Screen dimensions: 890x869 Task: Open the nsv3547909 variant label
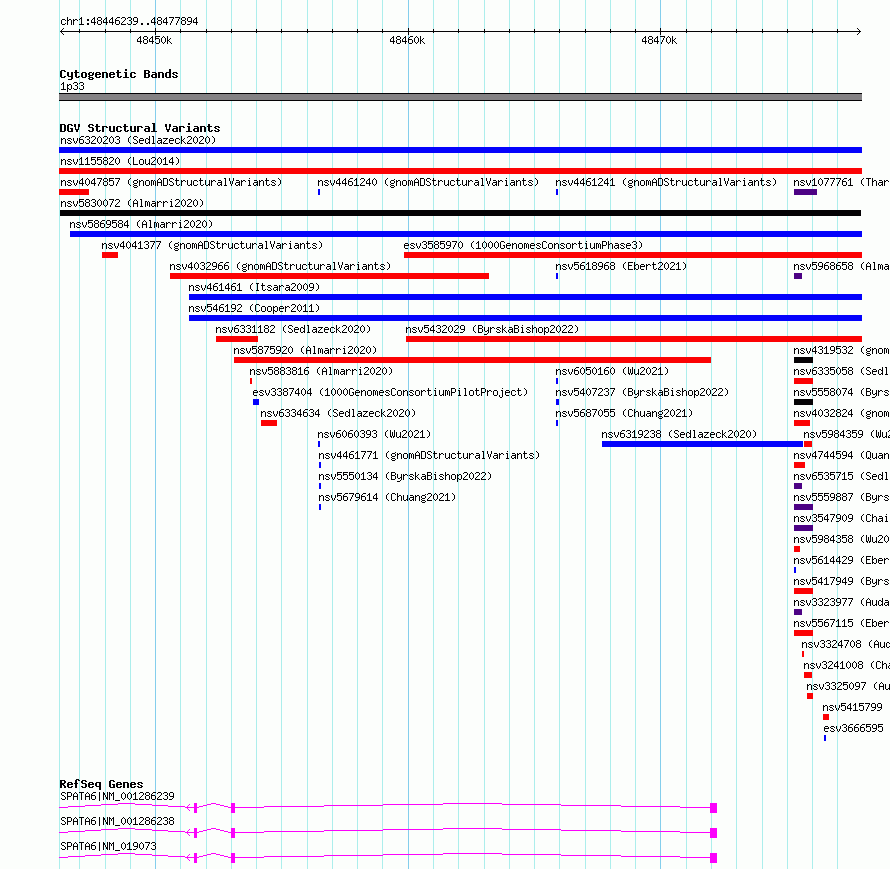pyautogui.click(x=841, y=518)
